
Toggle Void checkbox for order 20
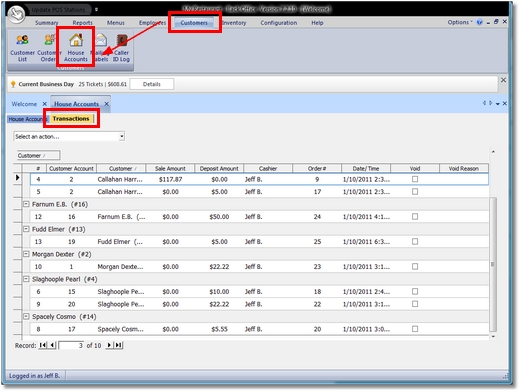(415, 329)
